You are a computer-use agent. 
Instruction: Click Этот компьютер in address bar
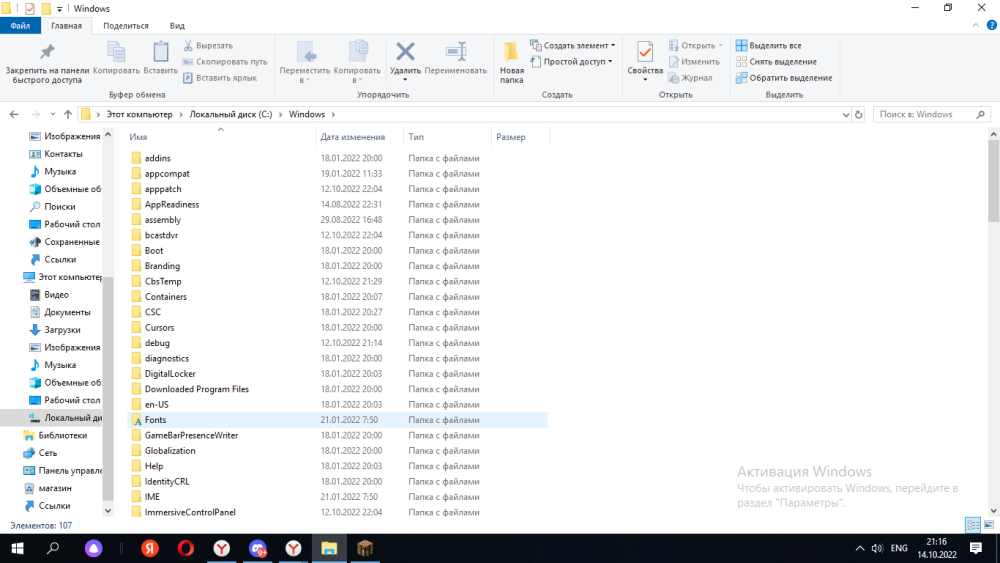pyautogui.click(x=139, y=114)
